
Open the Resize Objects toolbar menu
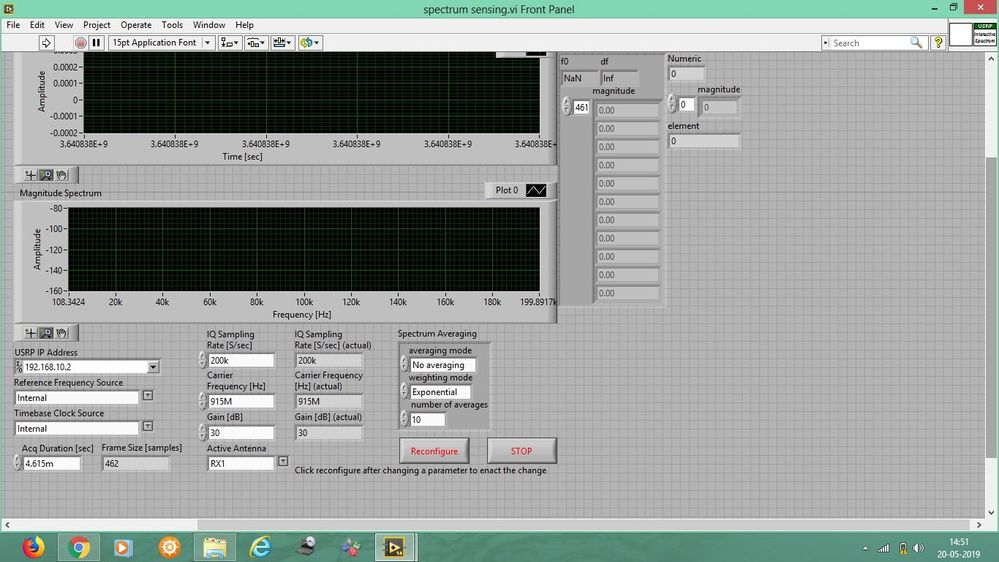(x=282, y=43)
